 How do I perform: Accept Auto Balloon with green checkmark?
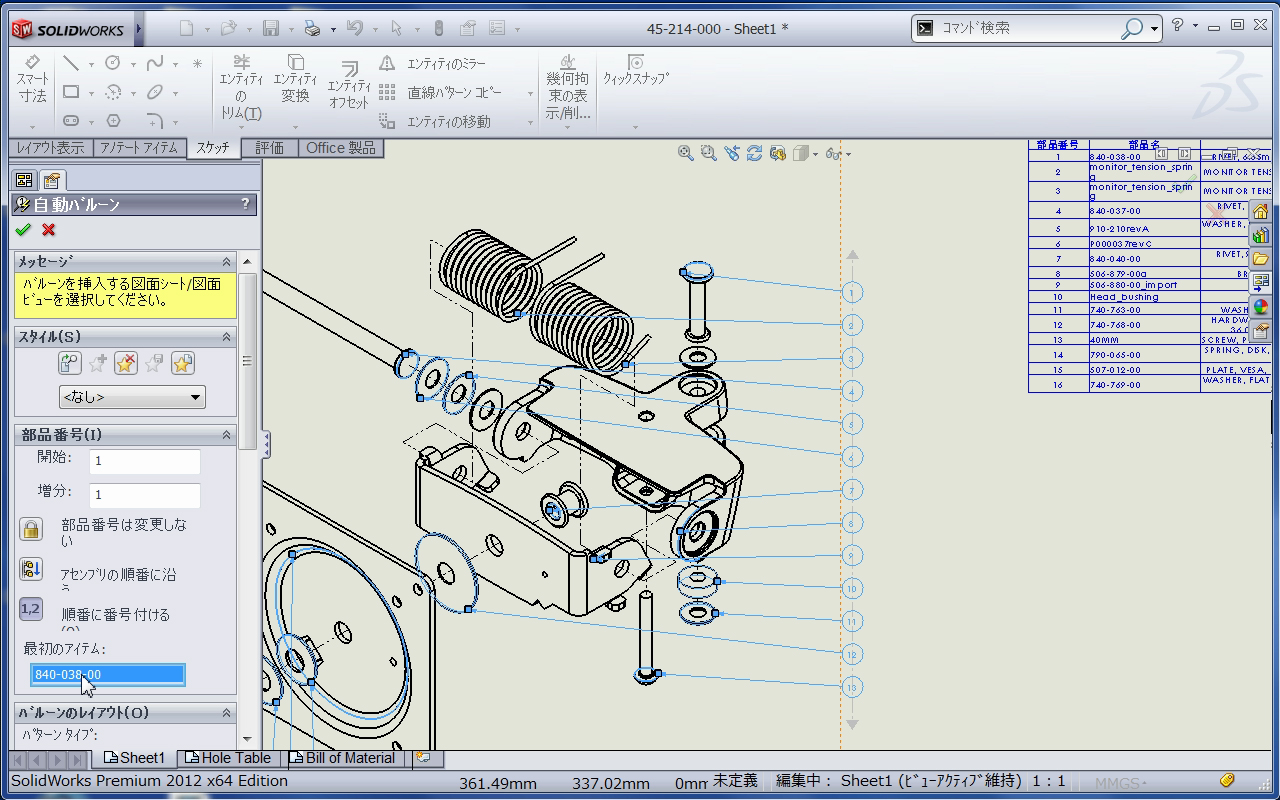click(x=24, y=230)
